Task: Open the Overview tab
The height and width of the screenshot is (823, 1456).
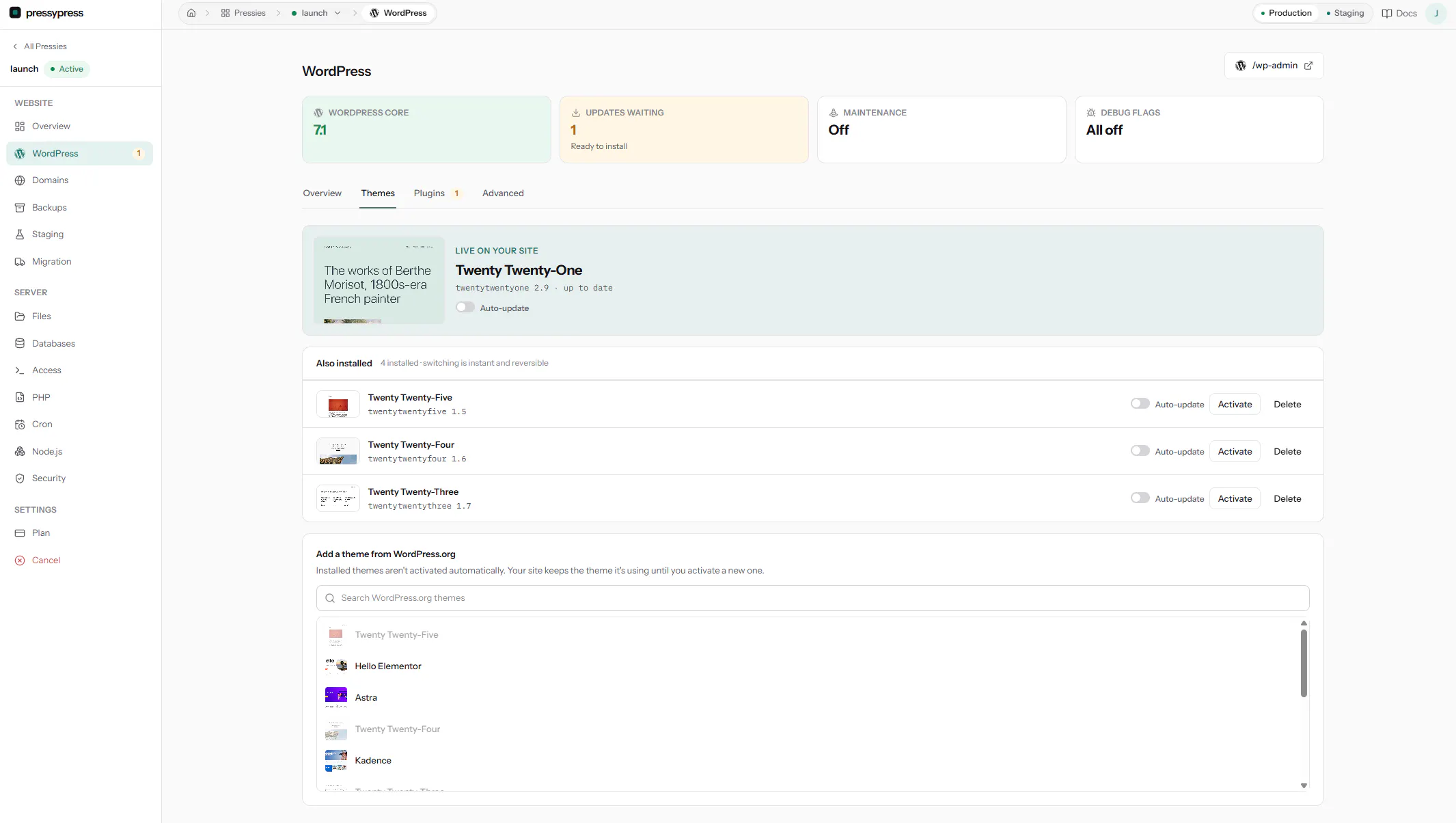Action: (322, 193)
